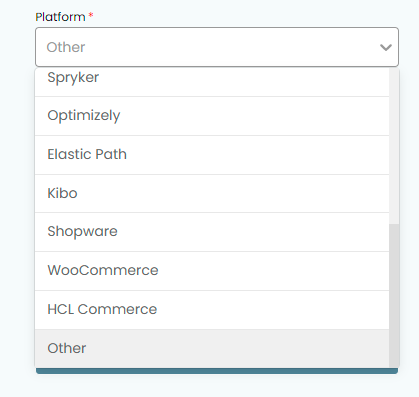Click the Platform dropdown chevron arrow
The height and width of the screenshot is (397, 419).
(386, 47)
